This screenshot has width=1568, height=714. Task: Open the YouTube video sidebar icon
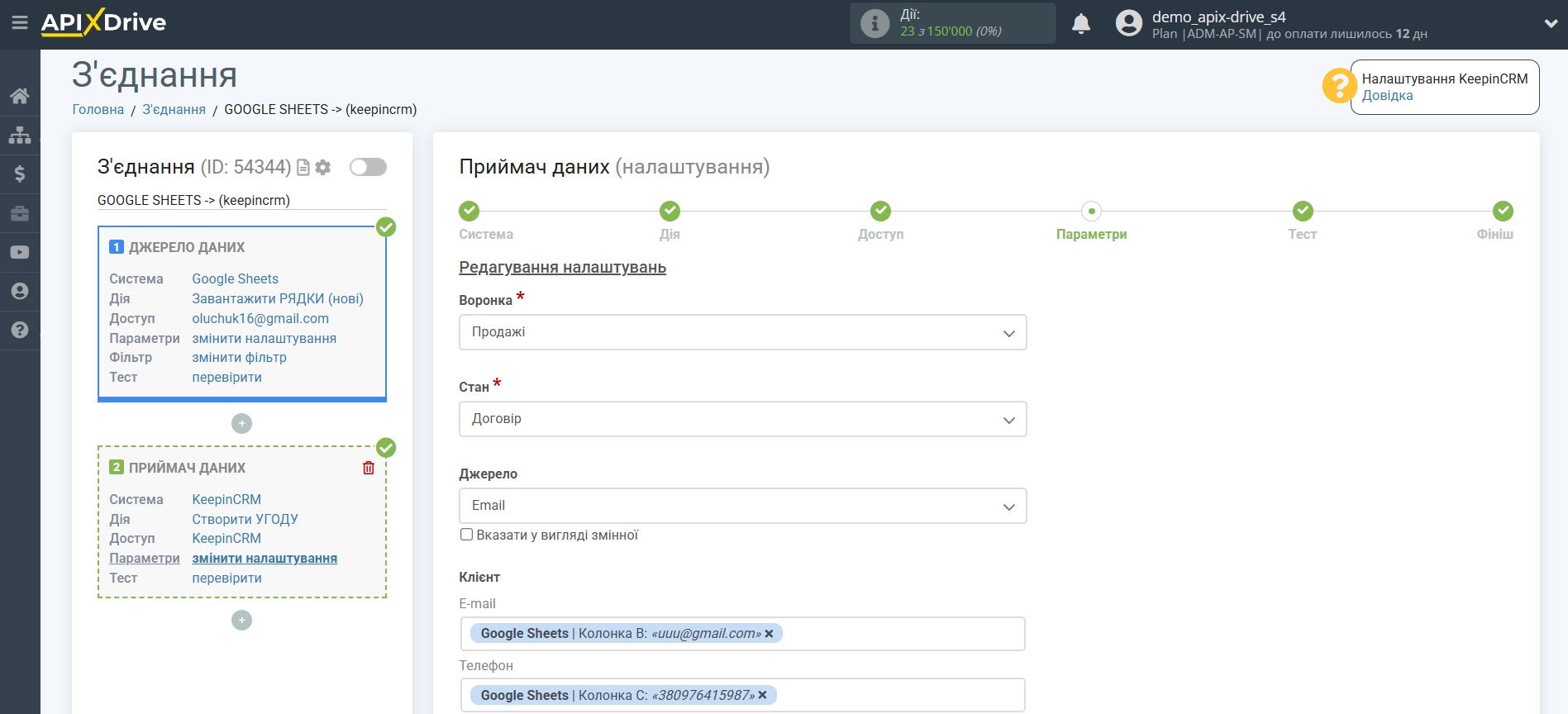click(x=20, y=252)
